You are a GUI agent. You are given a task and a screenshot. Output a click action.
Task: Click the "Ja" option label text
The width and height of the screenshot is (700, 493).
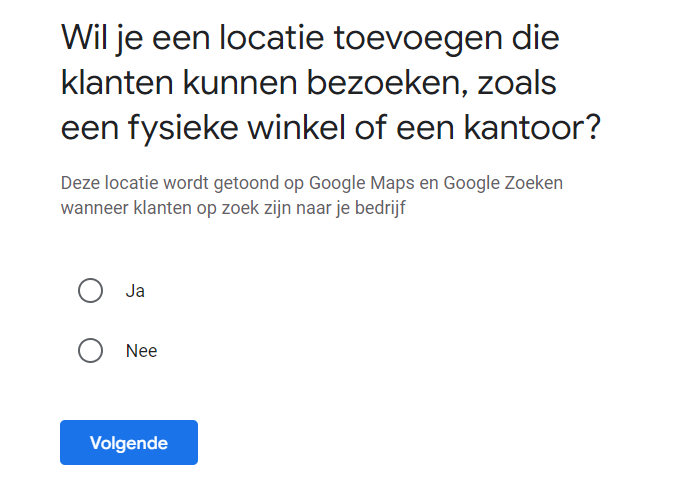click(x=136, y=291)
